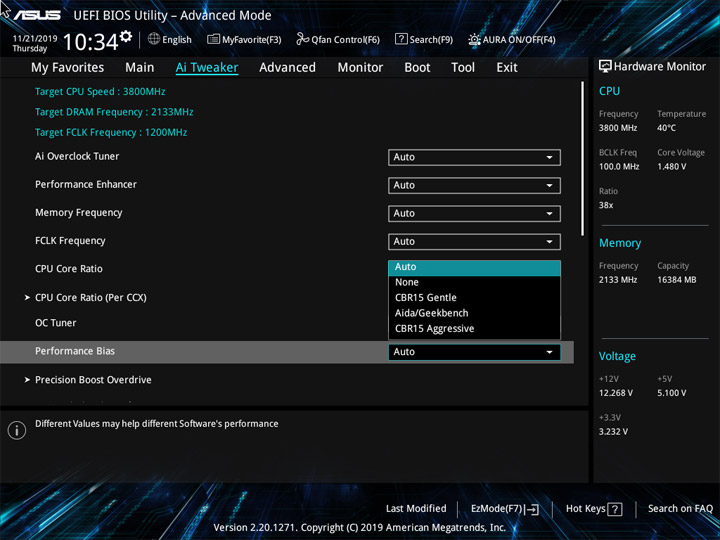Click the BCLK Freq 100.0 MHz value
Screen dimensions: 720x540
point(619,167)
